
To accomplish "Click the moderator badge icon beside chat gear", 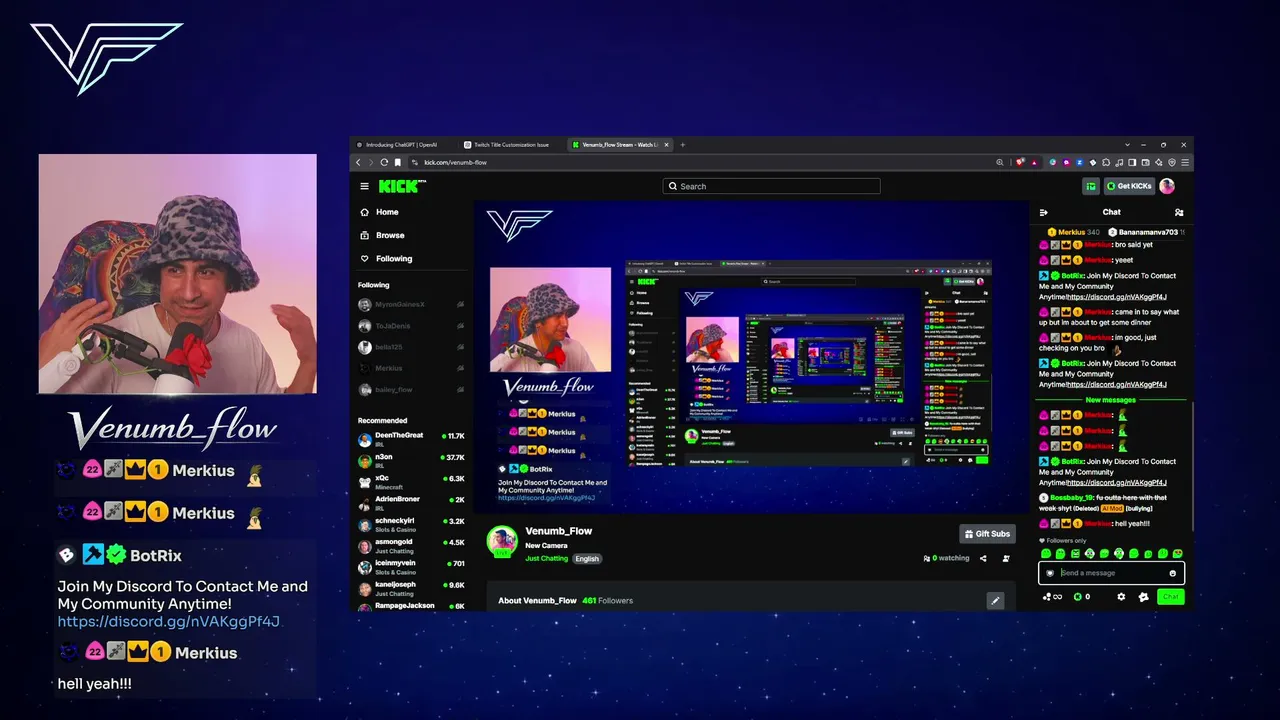I will coord(1144,597).
